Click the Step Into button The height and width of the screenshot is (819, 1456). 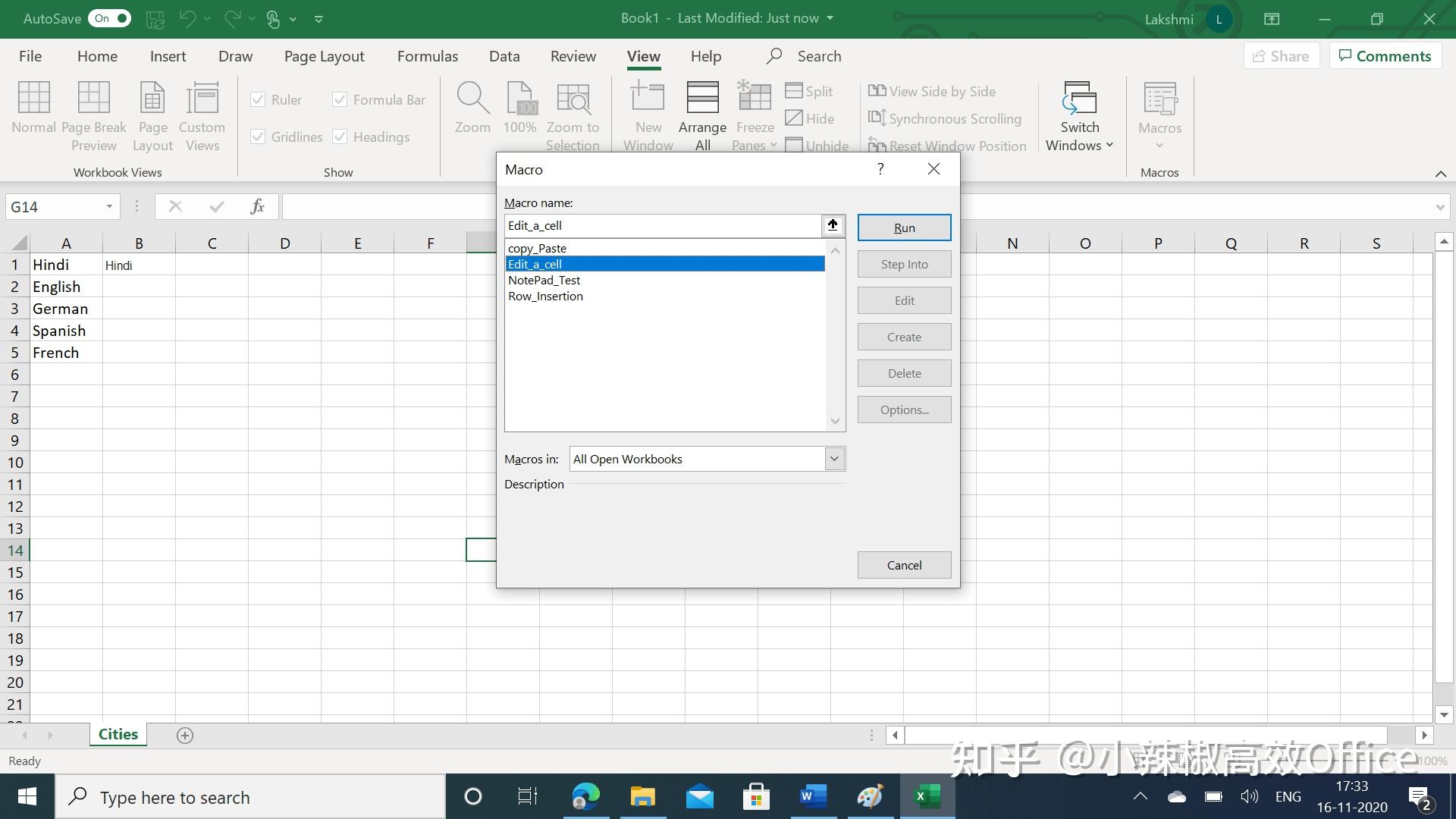[903, 263]
